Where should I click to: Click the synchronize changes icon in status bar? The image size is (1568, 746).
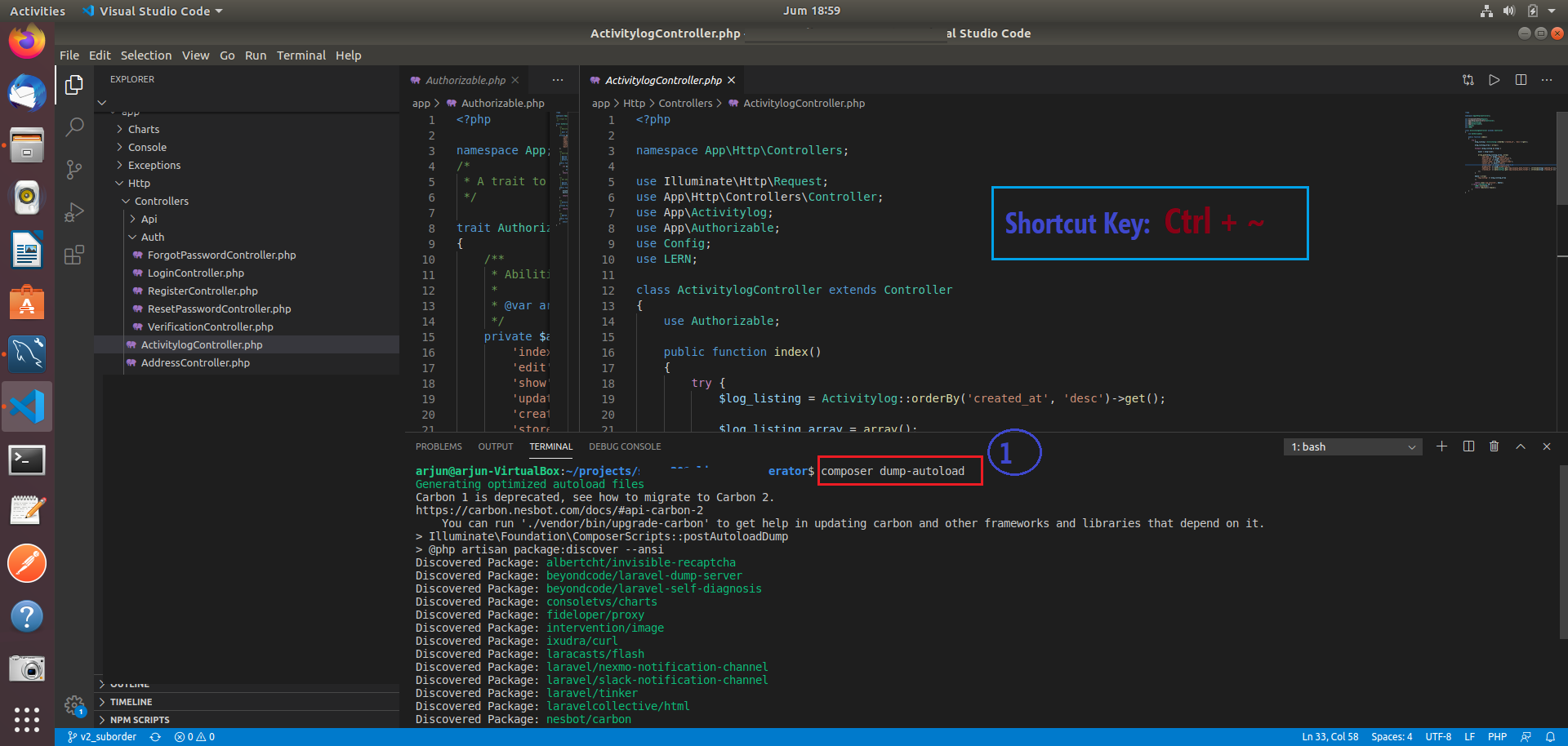155,737
